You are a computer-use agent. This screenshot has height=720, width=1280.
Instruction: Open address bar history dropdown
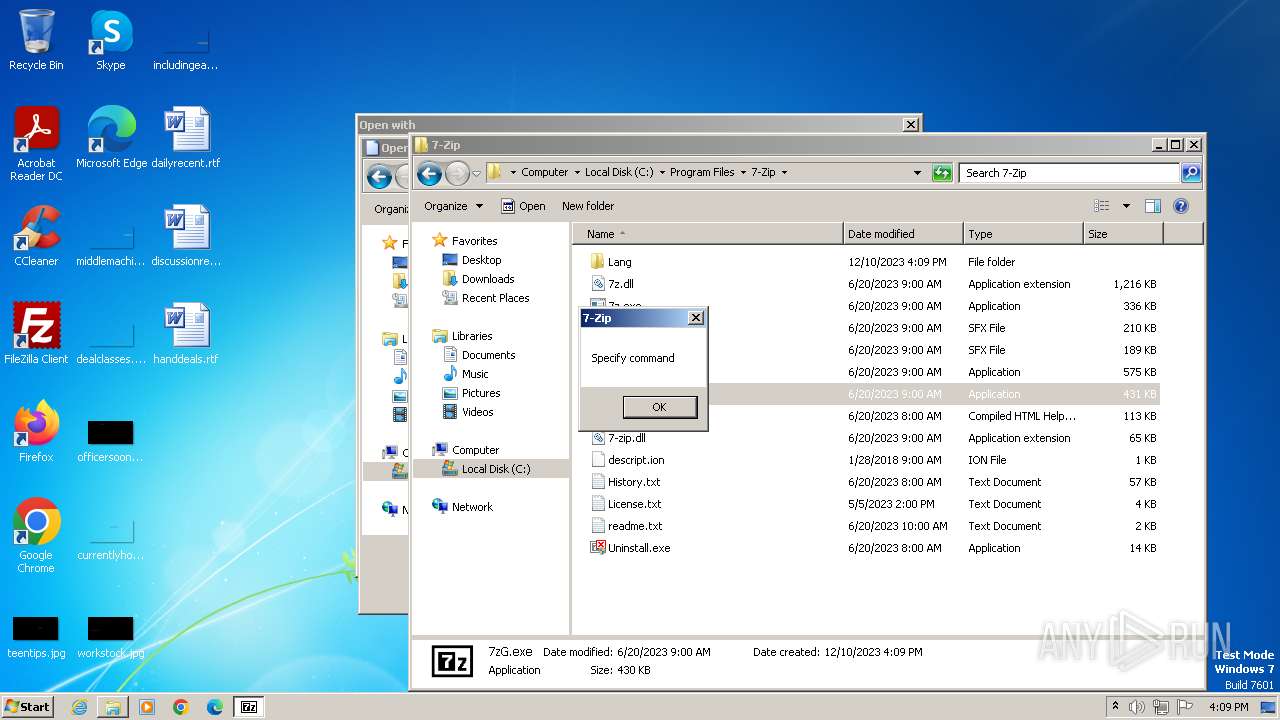pyautogui.click(x=917, y=173)
